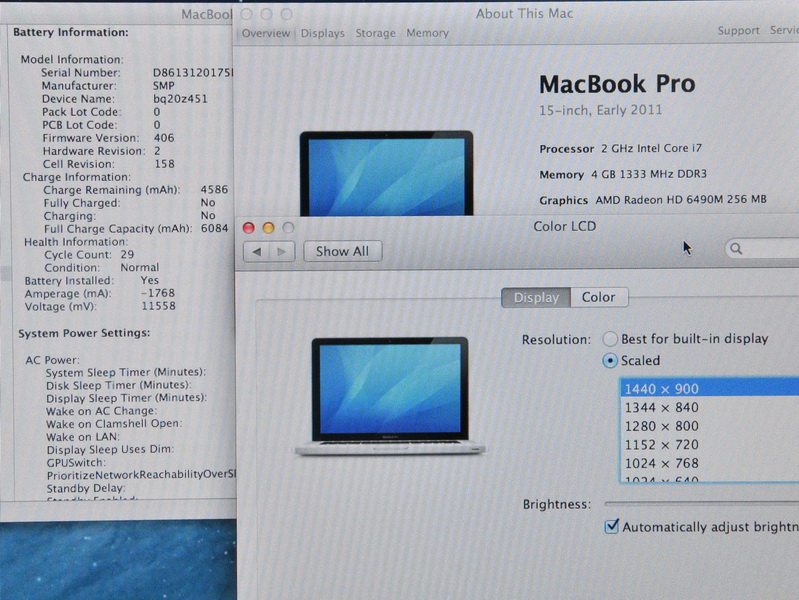Click Firmware Version value 406

[164, 138]
